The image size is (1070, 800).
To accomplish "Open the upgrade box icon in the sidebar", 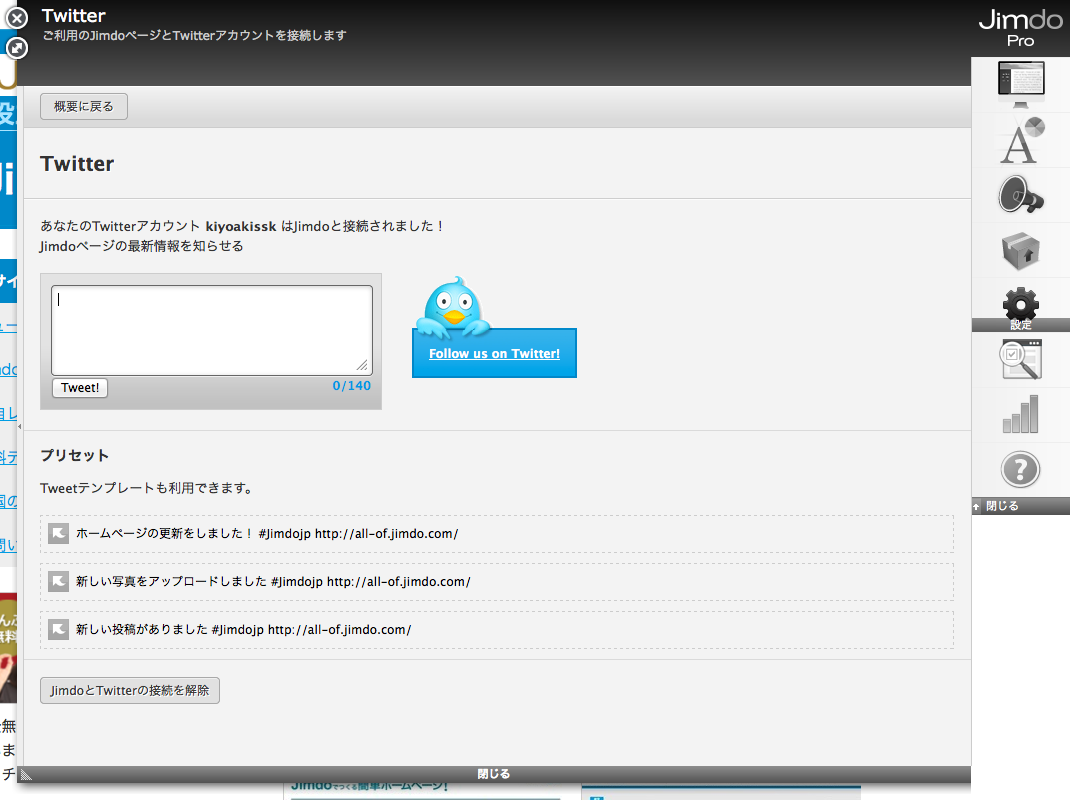I will pyautogui.click(x=1021, y=250).
